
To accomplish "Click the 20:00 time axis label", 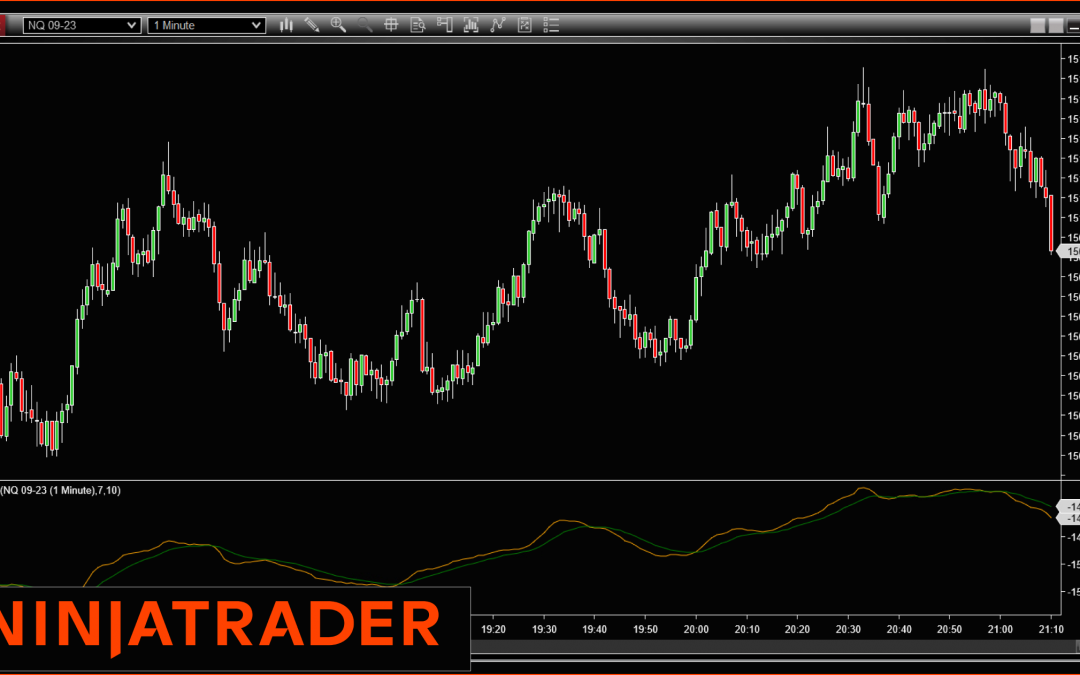I will click(x=696, y=629).
